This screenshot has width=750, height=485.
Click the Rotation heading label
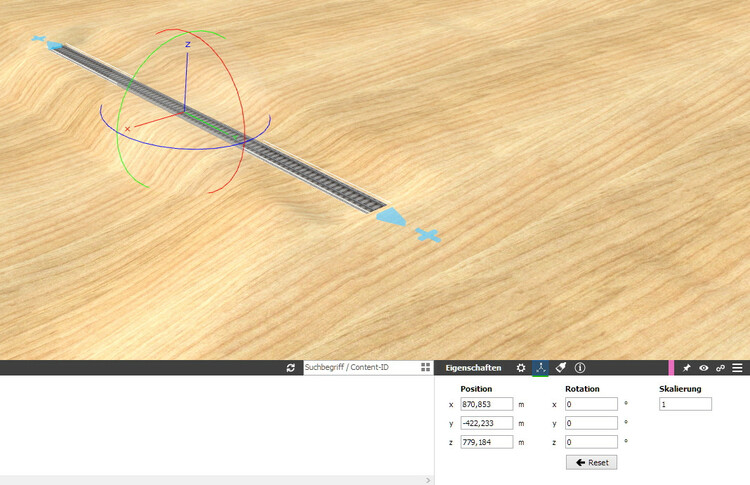click(582, 389)
